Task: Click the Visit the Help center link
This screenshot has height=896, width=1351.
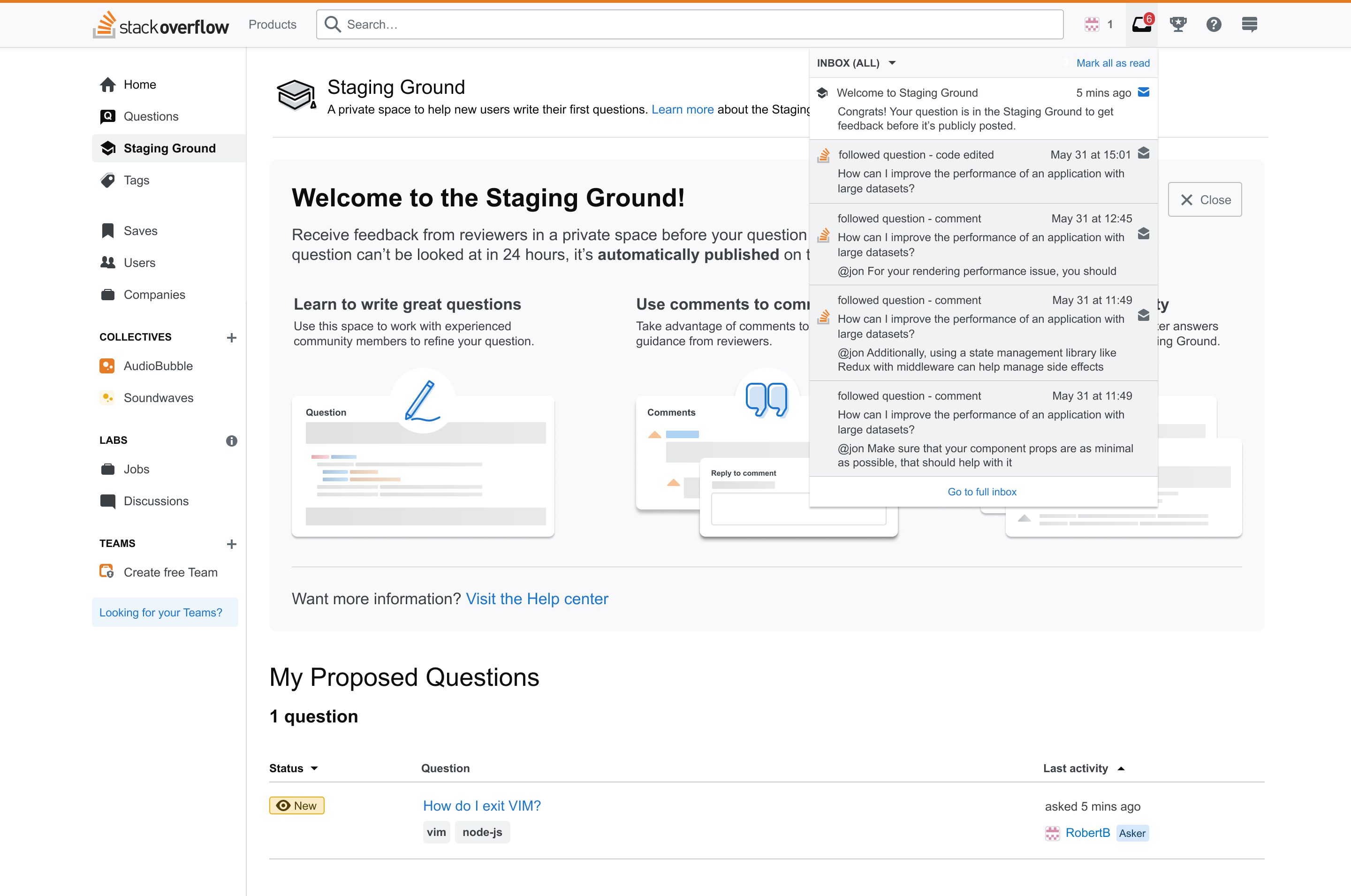Action: 537,598
